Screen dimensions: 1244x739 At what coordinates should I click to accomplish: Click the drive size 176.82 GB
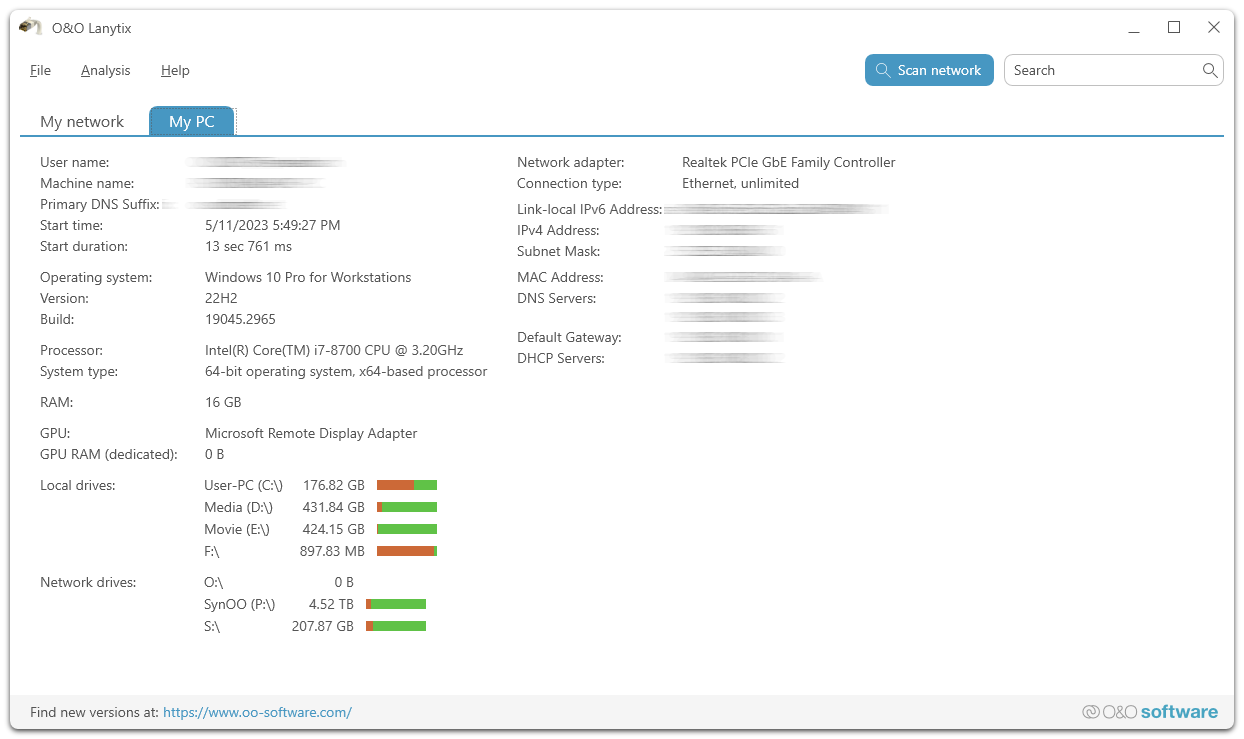tap(334, 485)
